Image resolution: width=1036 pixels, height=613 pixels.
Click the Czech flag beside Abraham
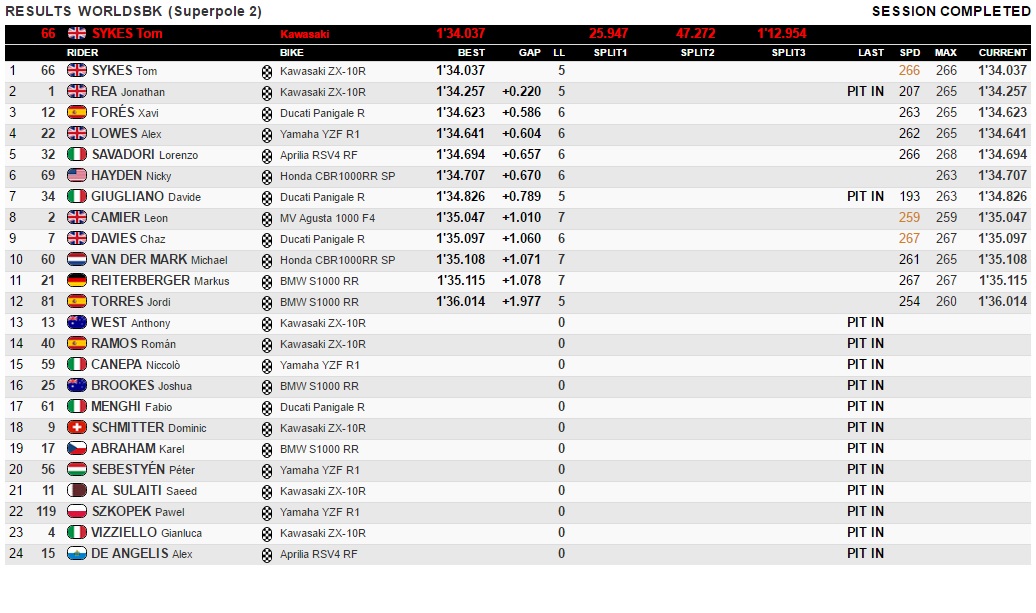77,449
